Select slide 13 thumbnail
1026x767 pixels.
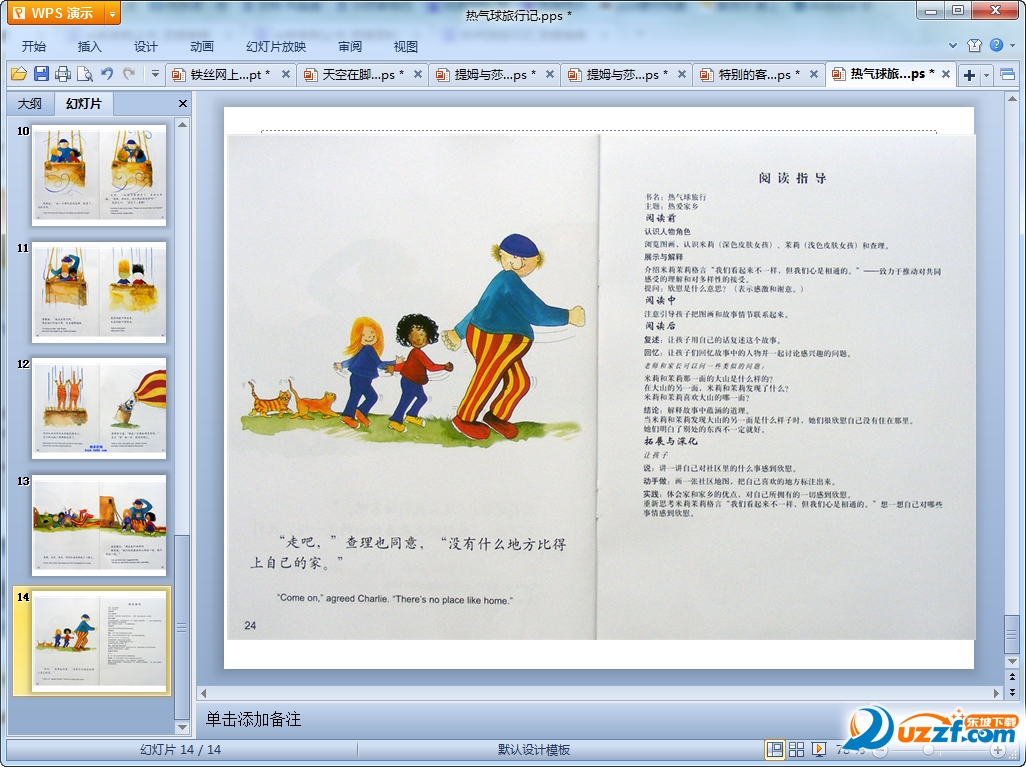click(99, 526)
